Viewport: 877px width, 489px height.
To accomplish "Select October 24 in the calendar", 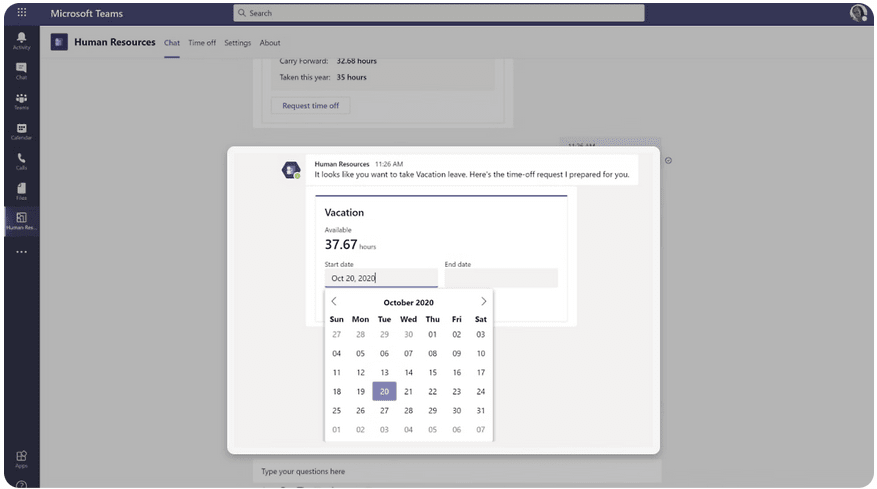I will tap(480, 392).
